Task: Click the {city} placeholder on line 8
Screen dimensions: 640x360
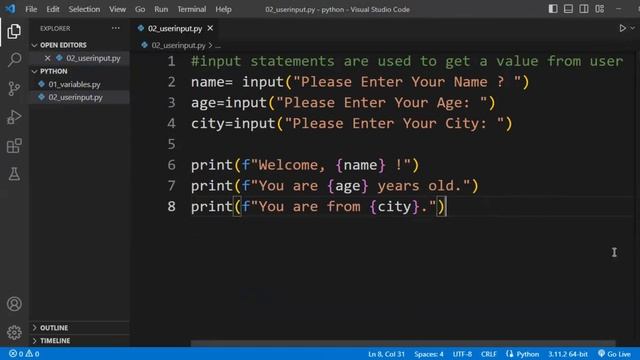Action: coord(394,207)
